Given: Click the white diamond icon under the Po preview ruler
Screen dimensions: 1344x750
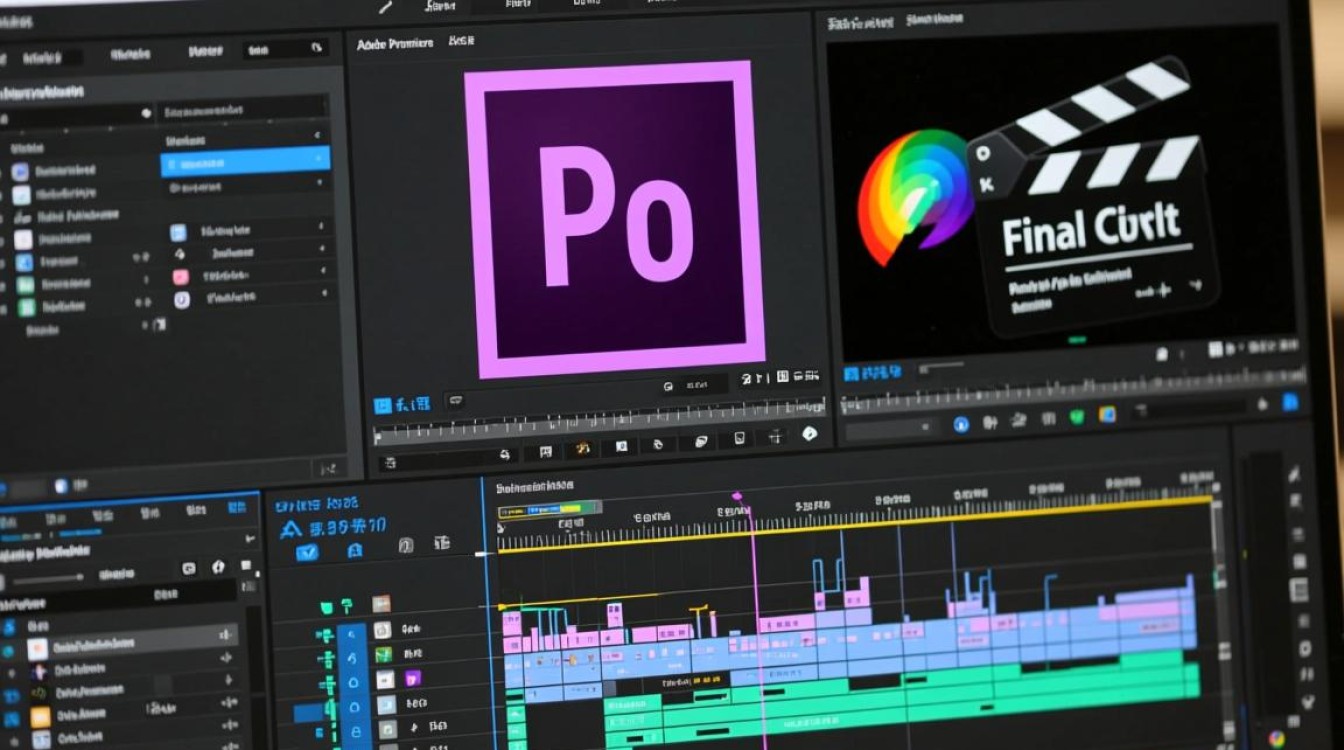Looking at the screenshot, I should coord(809,434).
